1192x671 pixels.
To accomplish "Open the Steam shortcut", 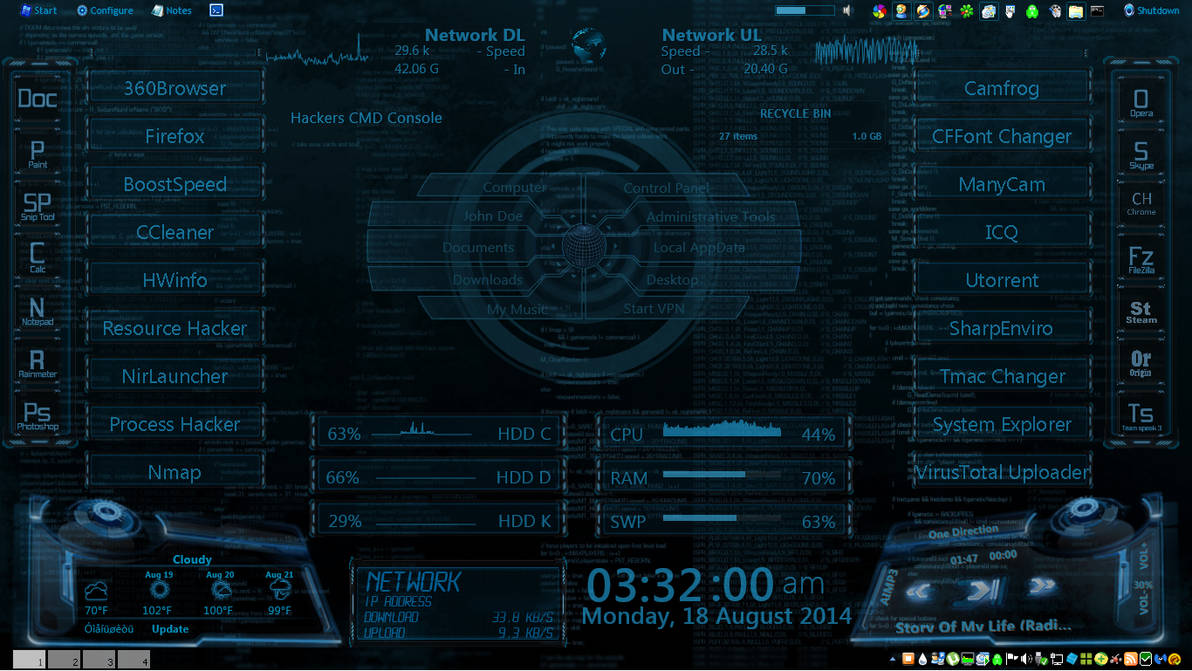I will [x=1141, y=312].
